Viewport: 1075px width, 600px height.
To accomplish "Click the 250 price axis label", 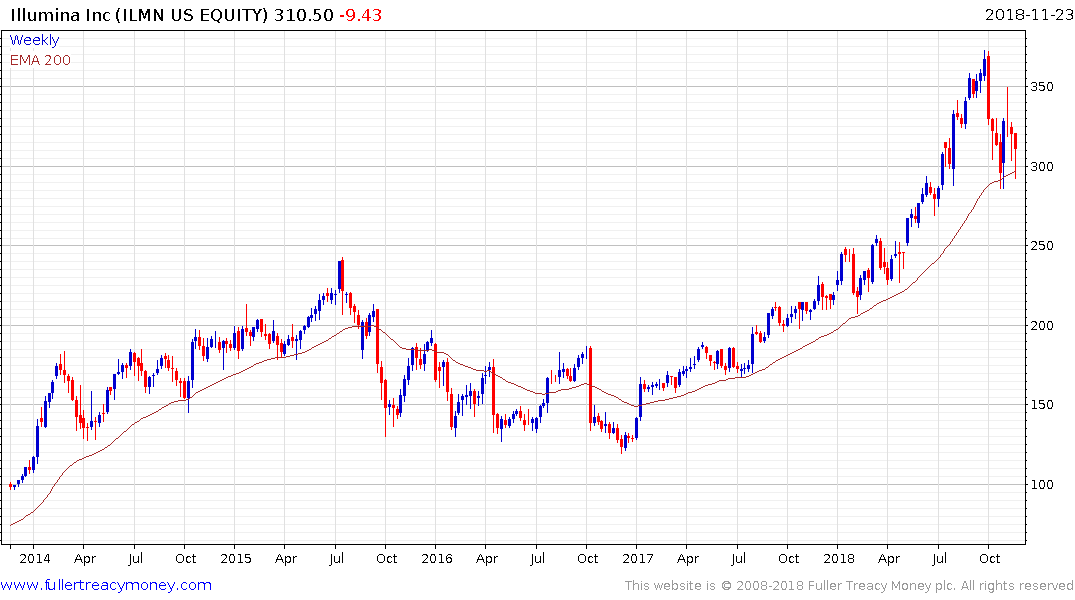I will pyautogui.click(x=1042, y=246).
